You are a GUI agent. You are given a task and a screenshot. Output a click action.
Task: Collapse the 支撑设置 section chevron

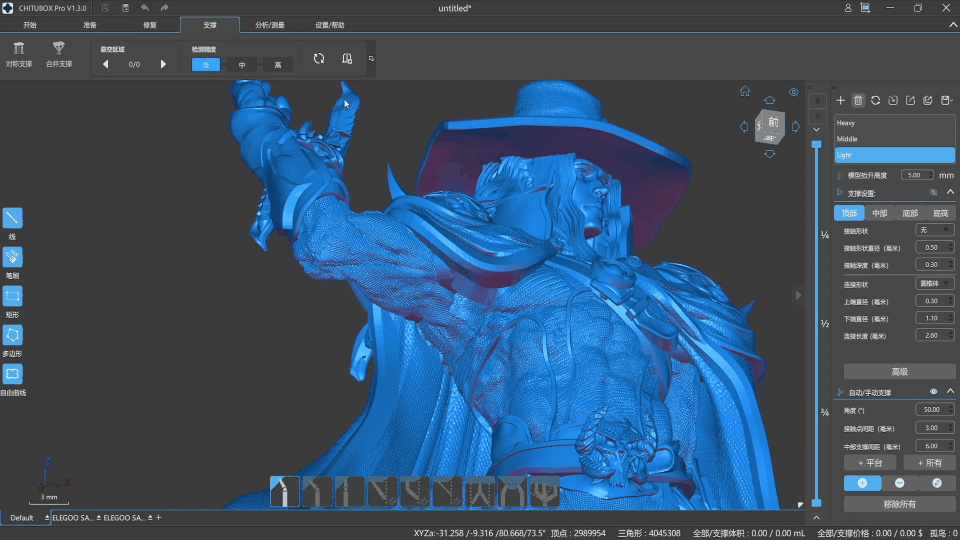point(950,192)
